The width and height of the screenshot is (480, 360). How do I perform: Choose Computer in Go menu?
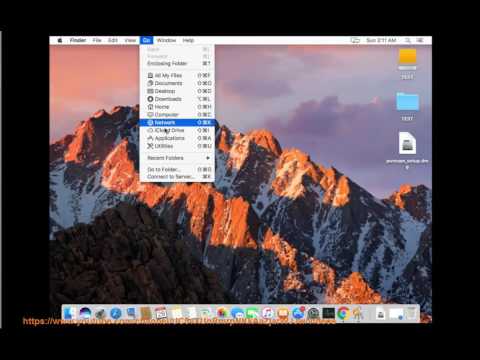point(177,115)
